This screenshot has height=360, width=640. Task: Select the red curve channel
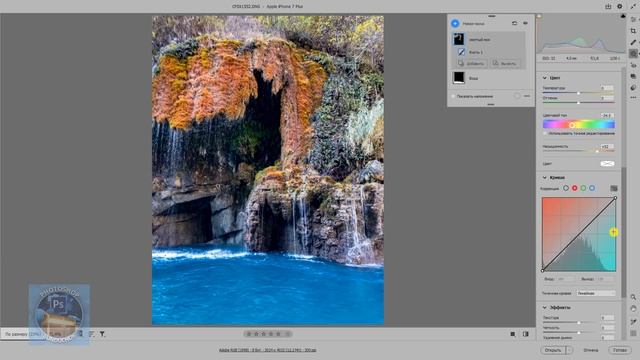click(x=575, y=188)
